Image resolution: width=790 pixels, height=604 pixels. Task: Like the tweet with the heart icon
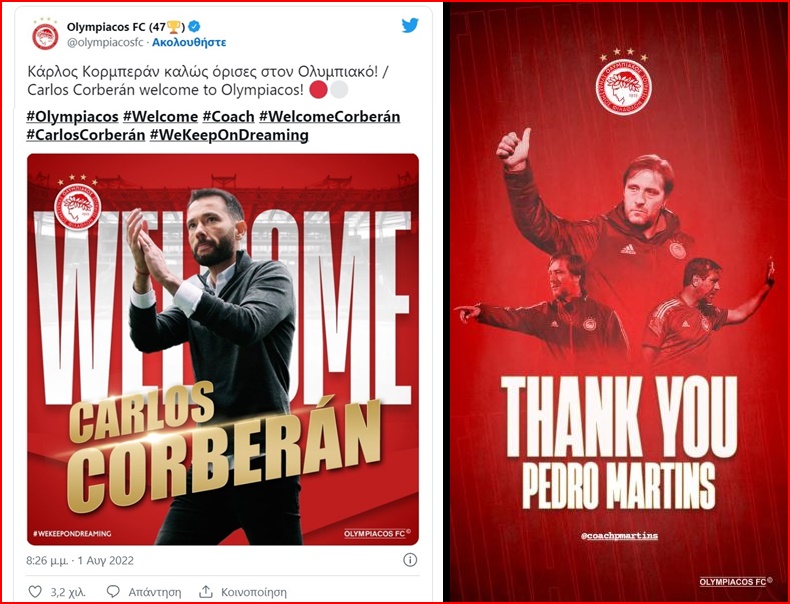tap(35, 591)
